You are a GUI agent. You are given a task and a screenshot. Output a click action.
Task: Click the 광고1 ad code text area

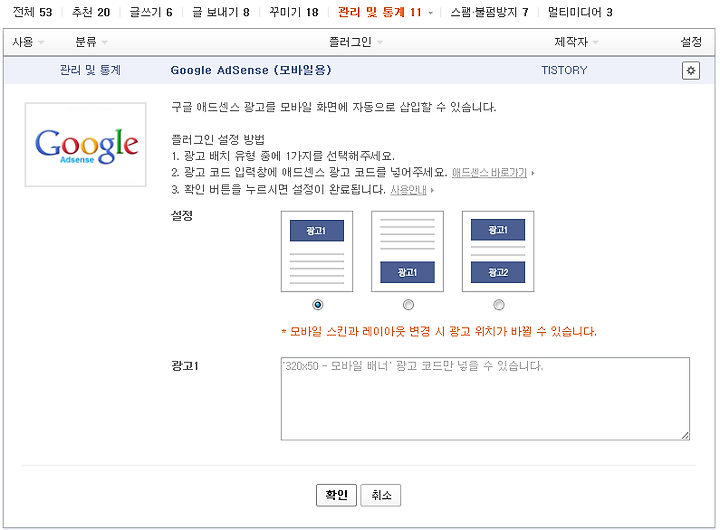[485, 399]
